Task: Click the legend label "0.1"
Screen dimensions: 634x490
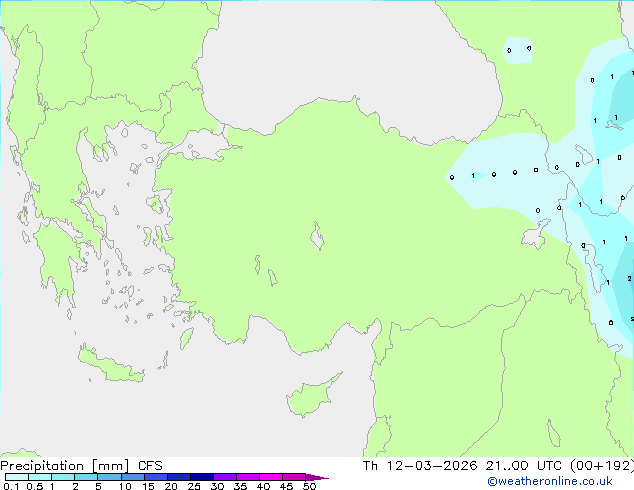Action: click(x=11, y=486)
